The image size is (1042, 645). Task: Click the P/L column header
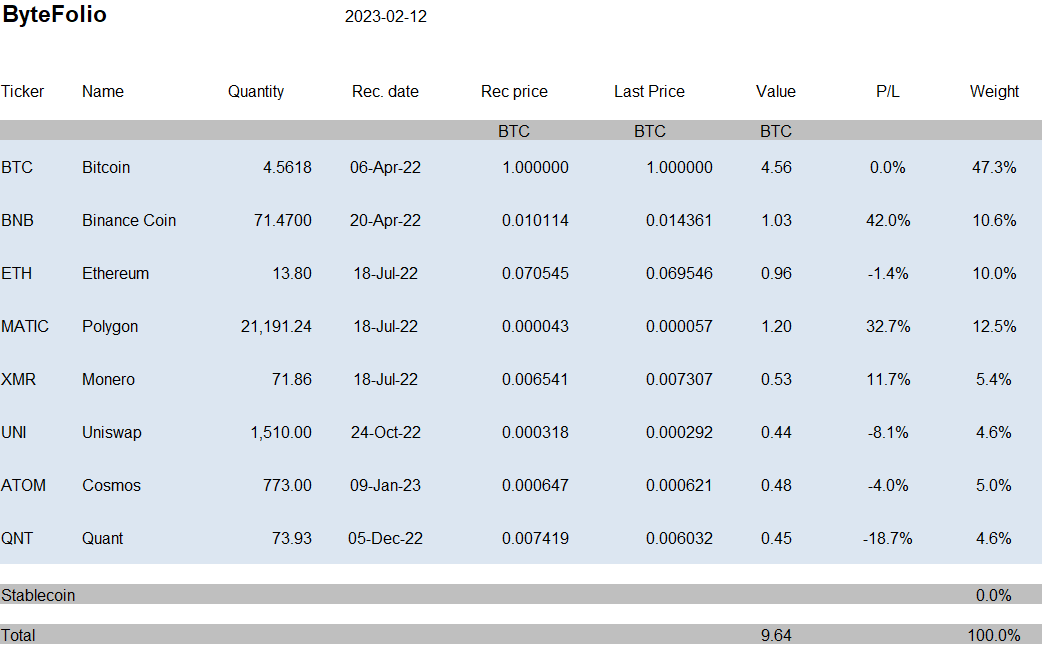[888, 91]
